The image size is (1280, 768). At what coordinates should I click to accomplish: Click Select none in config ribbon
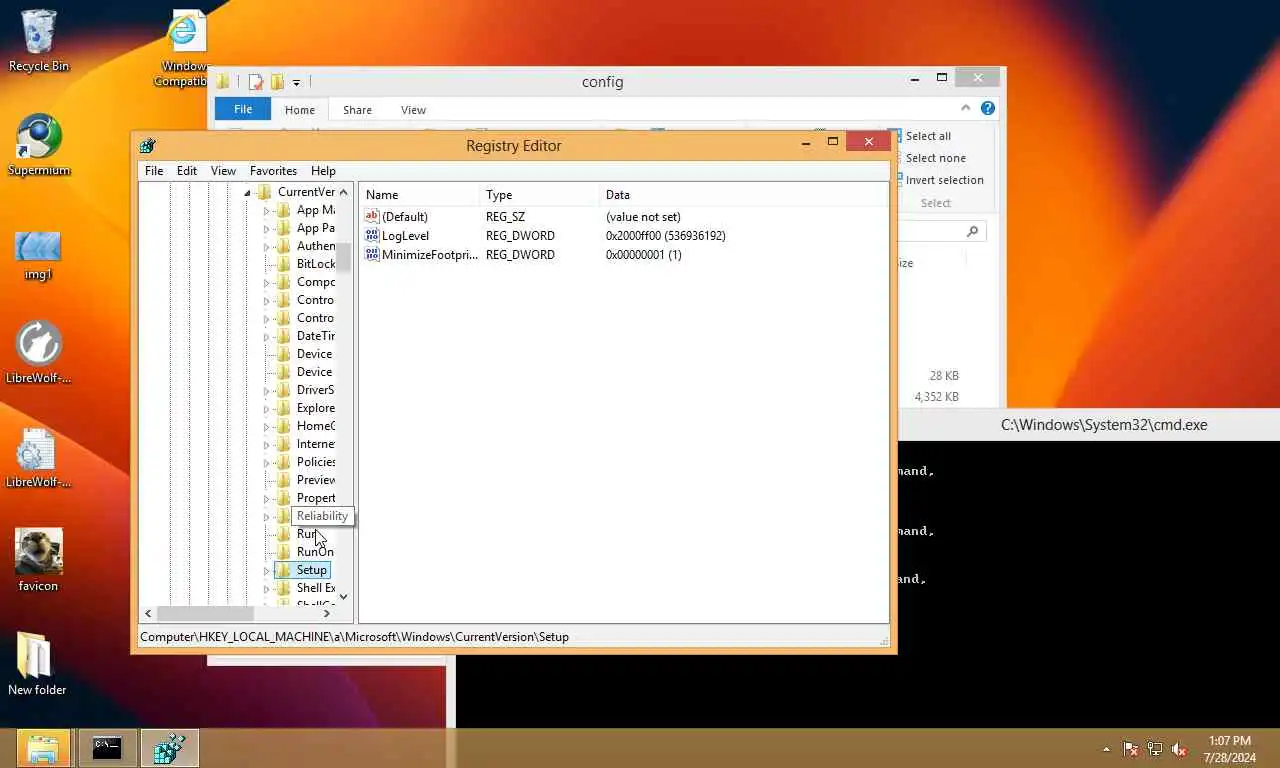pyautogui.click(x=935, y=158)
